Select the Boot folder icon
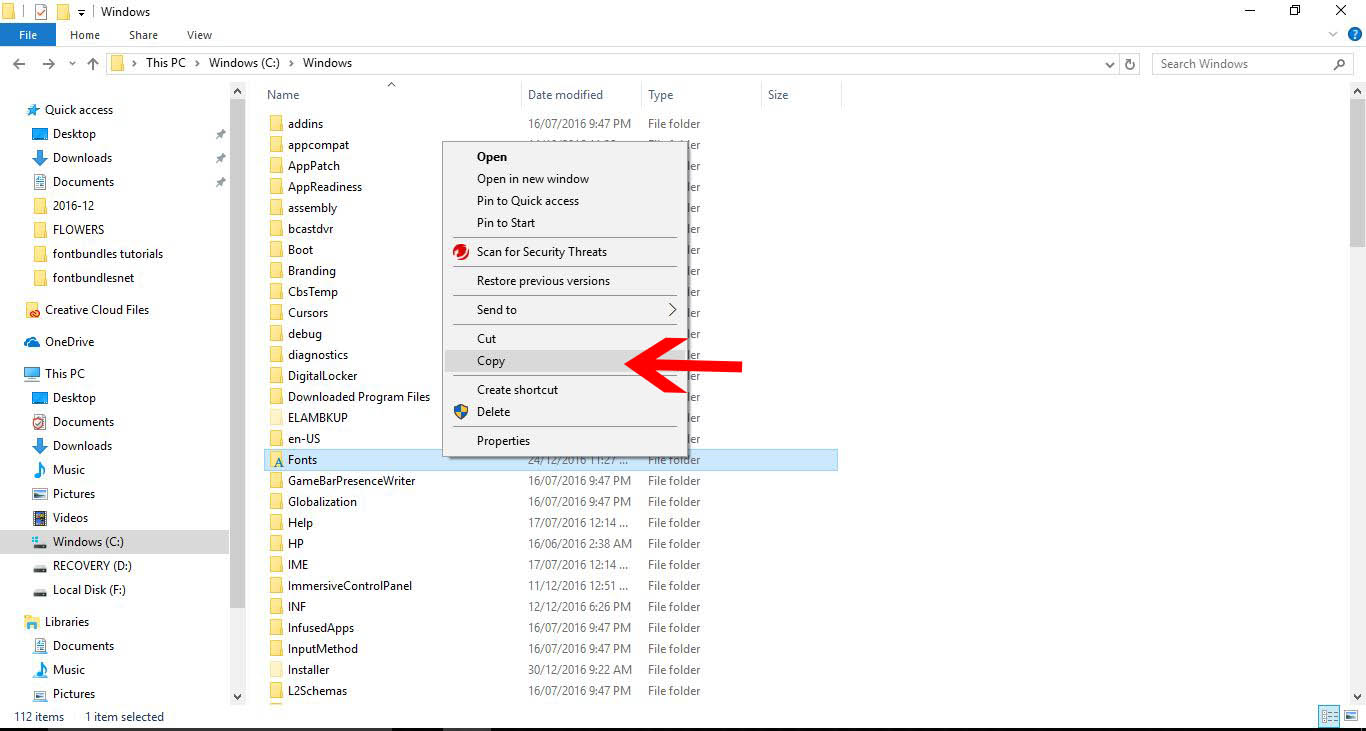This screenshot has width=1366, height=731. 277,250
